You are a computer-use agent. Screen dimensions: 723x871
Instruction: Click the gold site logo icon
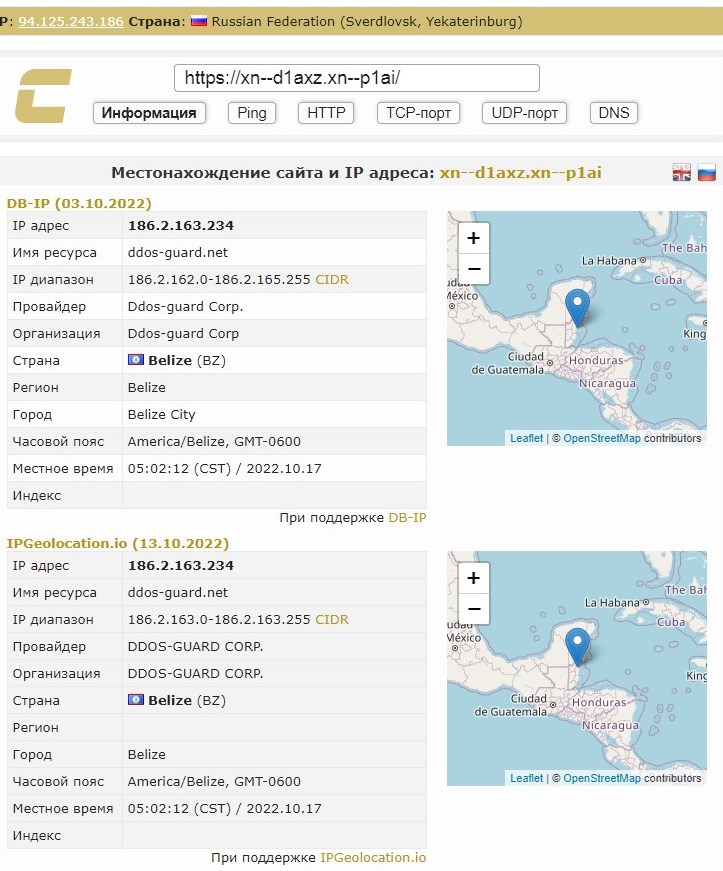point(43,96)
